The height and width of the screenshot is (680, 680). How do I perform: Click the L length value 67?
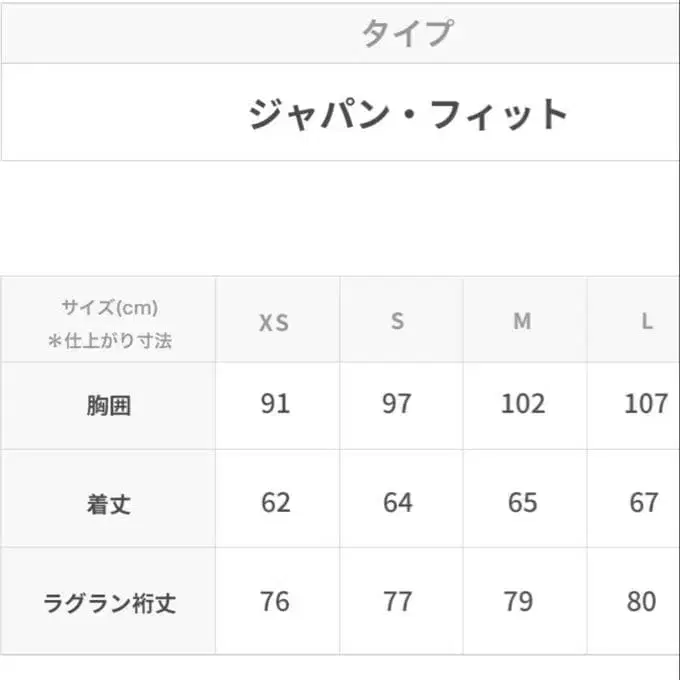coord(644,502)
